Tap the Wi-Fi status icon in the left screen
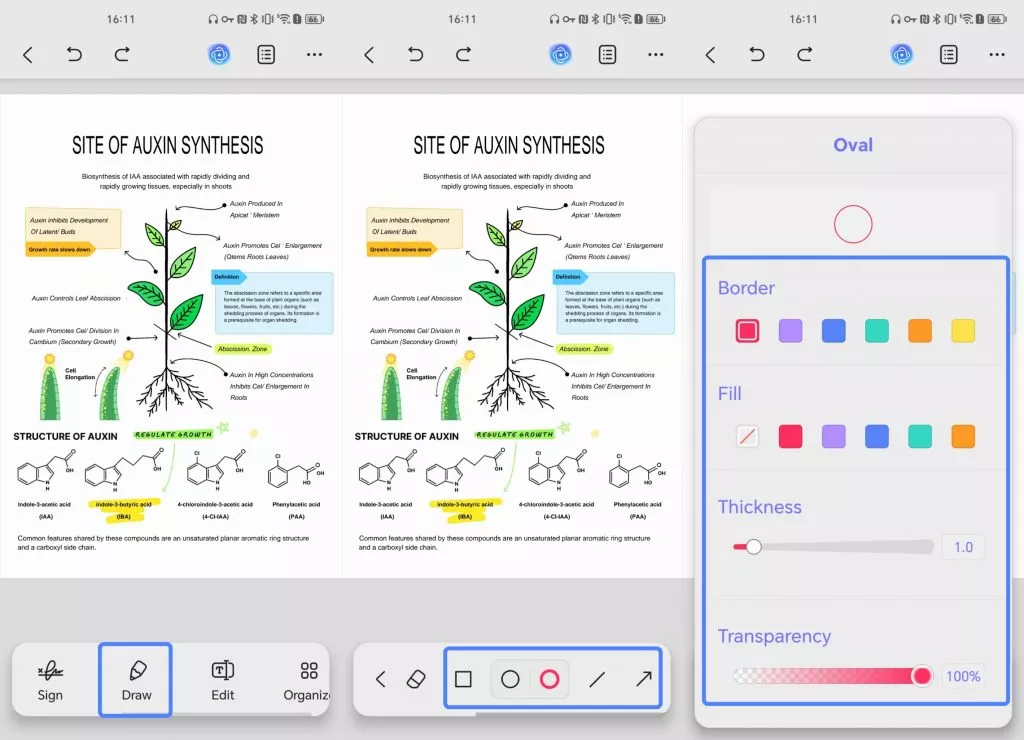 (283, 19)
